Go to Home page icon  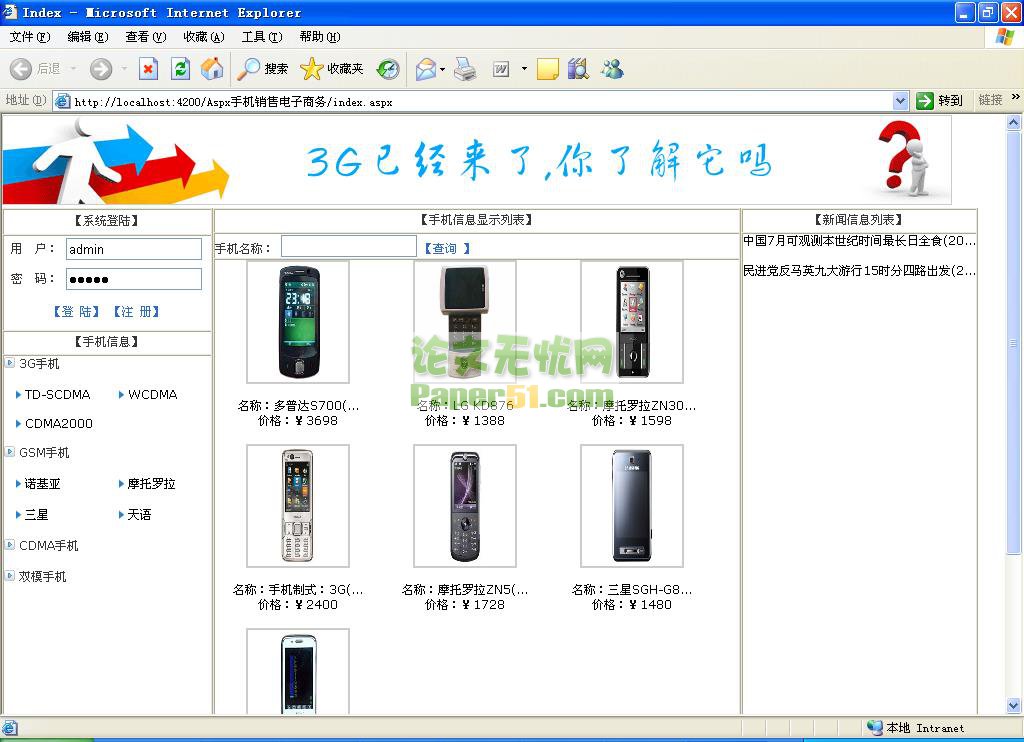point(212,69)
